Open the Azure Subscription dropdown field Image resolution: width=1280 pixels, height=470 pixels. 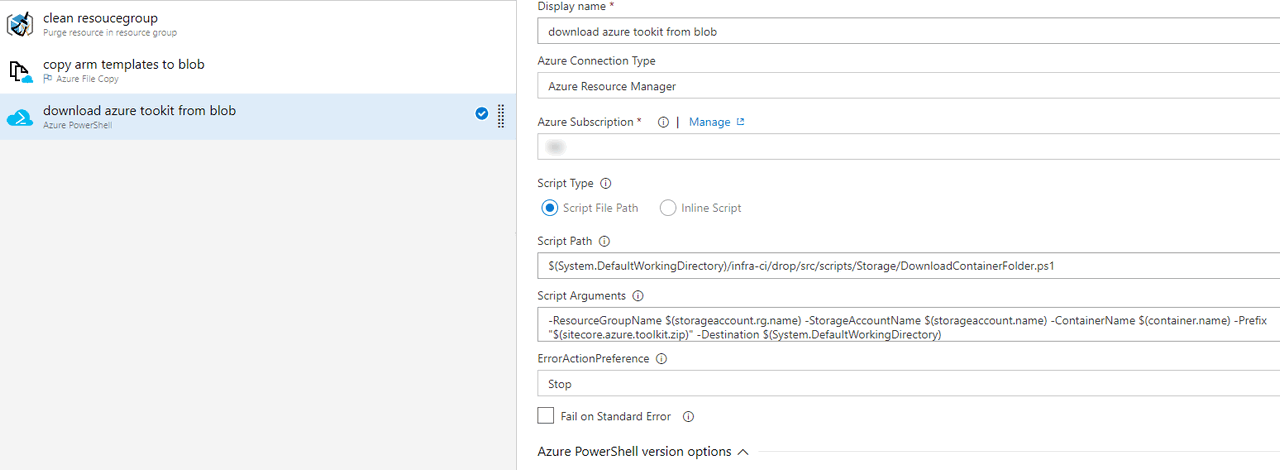(909, 147)
